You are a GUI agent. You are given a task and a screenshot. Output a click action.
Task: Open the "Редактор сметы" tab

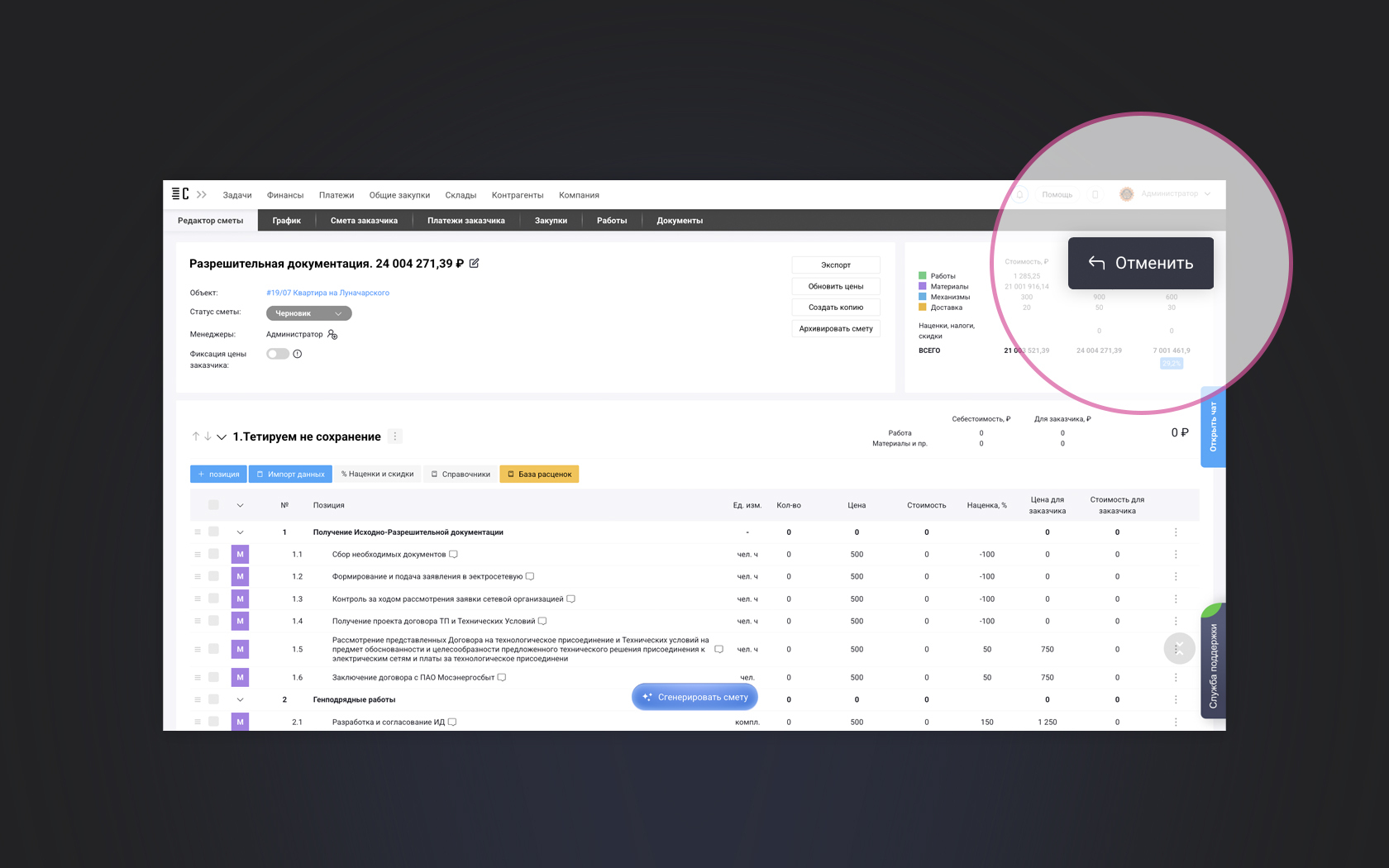(x=210, y=221)
